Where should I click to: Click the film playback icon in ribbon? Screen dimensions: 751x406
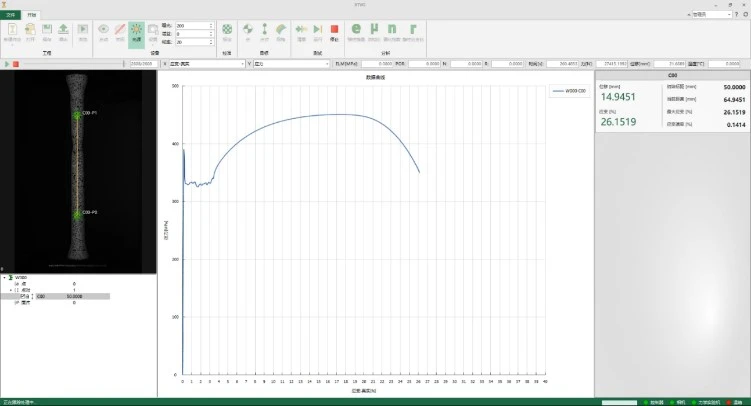click(x=83, y=30)
